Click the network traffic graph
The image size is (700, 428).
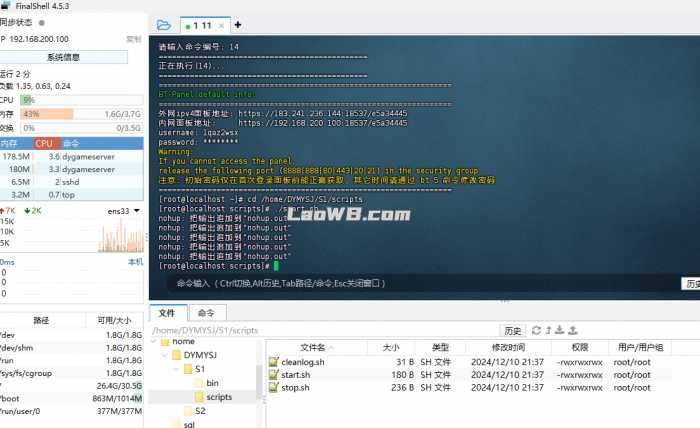pyautogui.click(x=121, y=234)
